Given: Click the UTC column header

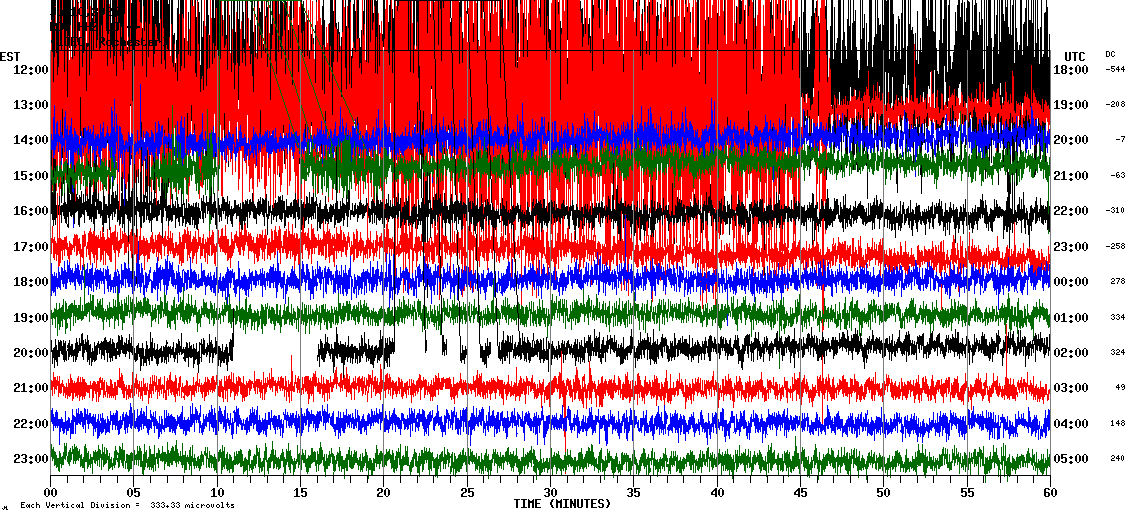Looking at the screenshot, I should pyautogui.click(x=1075, y=56).
